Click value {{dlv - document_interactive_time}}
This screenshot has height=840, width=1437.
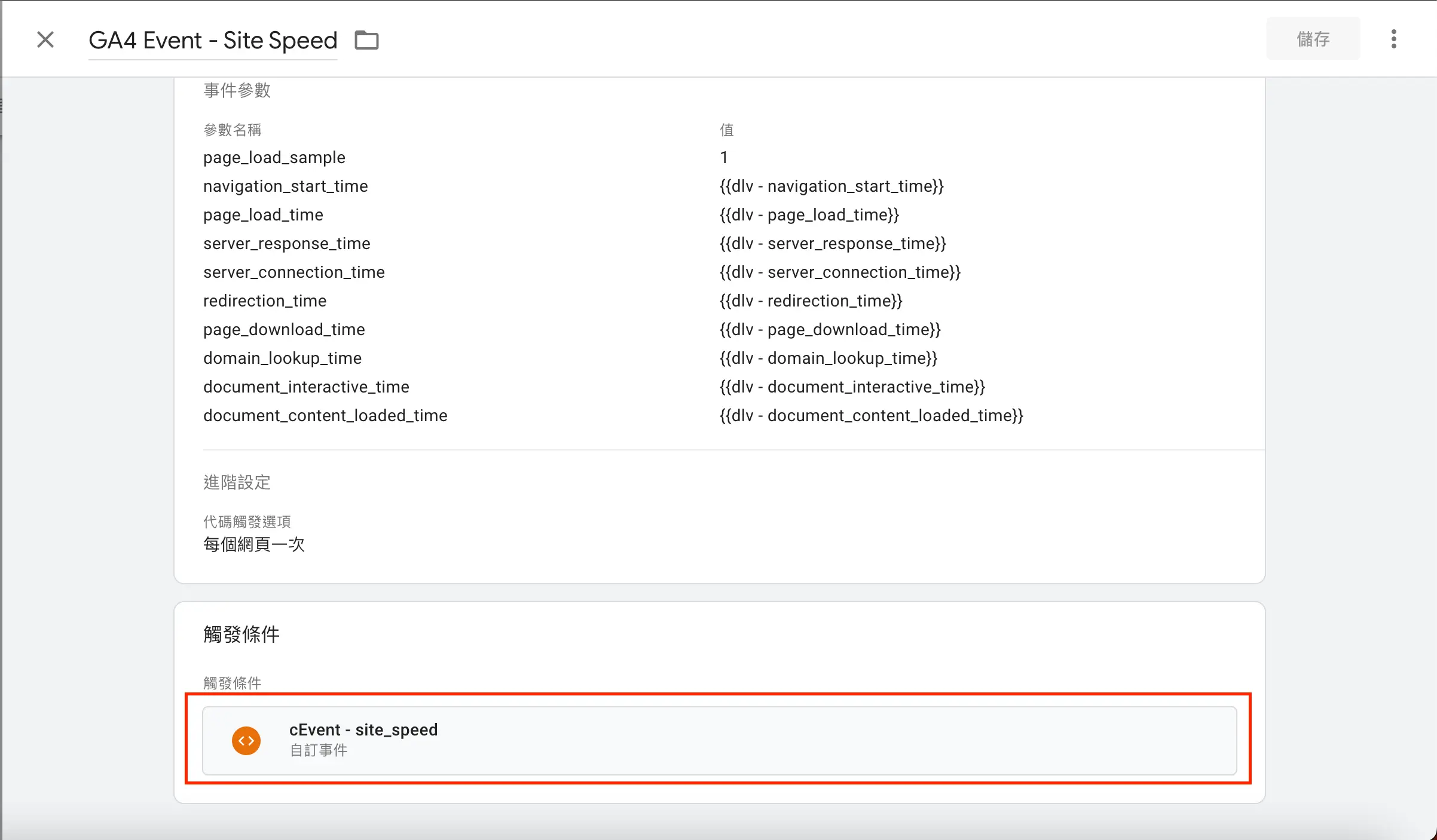click(852, 387)
